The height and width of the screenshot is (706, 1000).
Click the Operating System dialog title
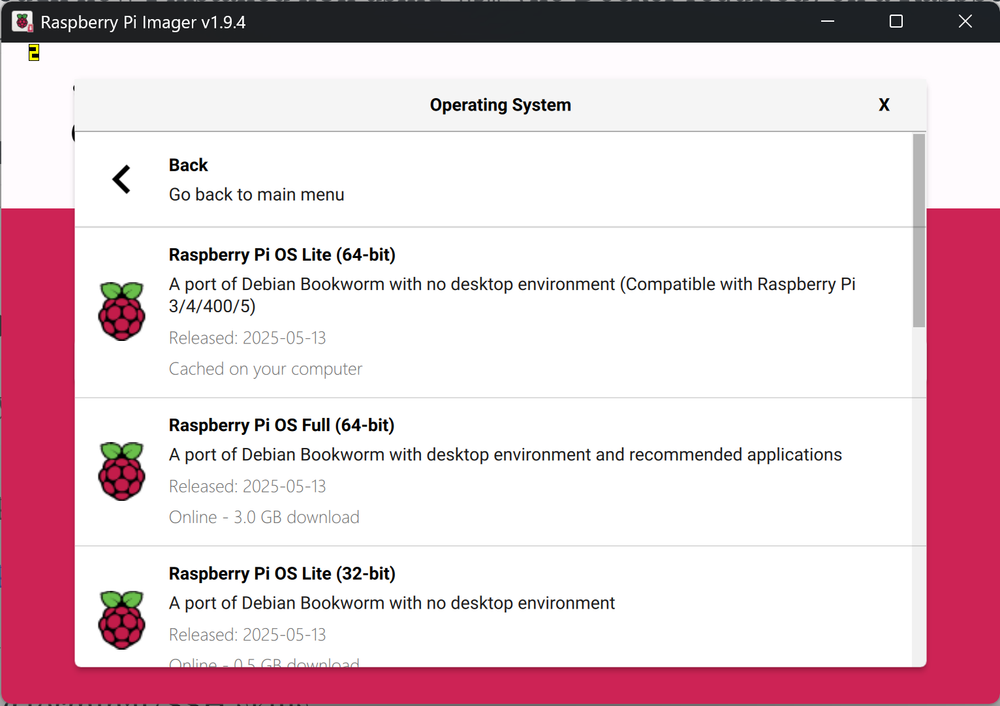pyautogui.click(x=500, y=104)
